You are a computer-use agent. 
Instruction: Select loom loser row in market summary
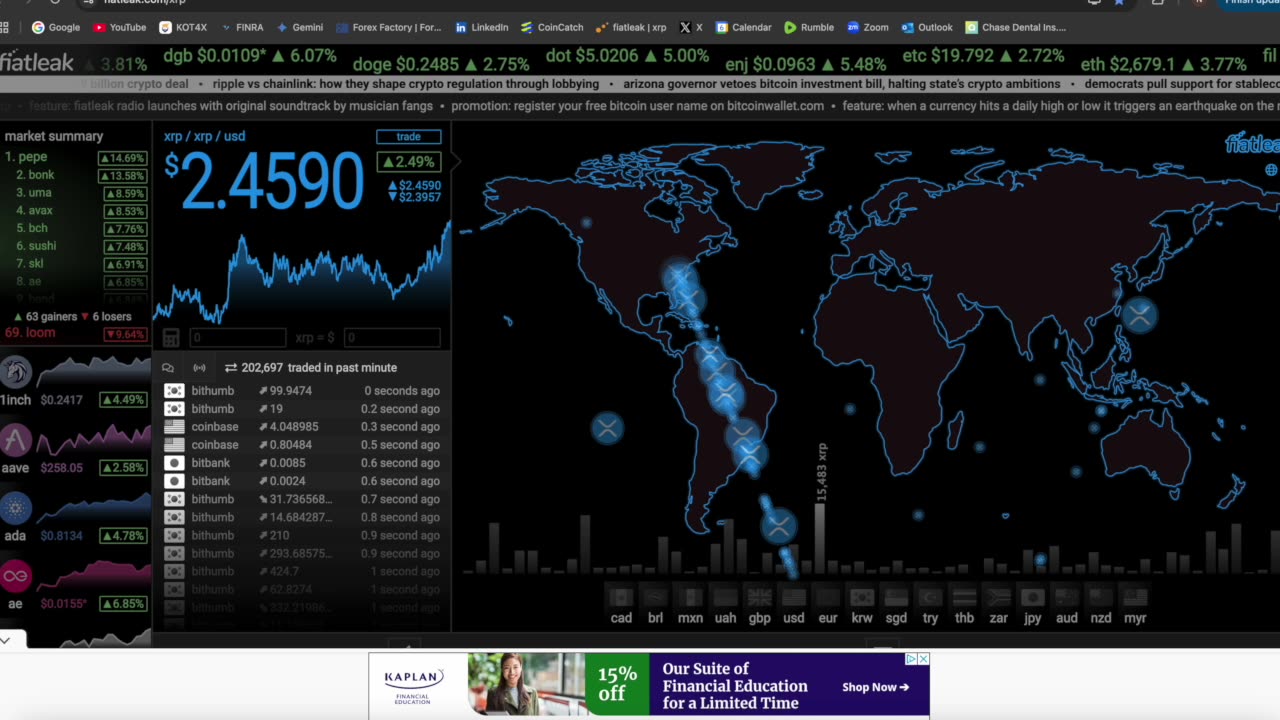pos(75,333)
